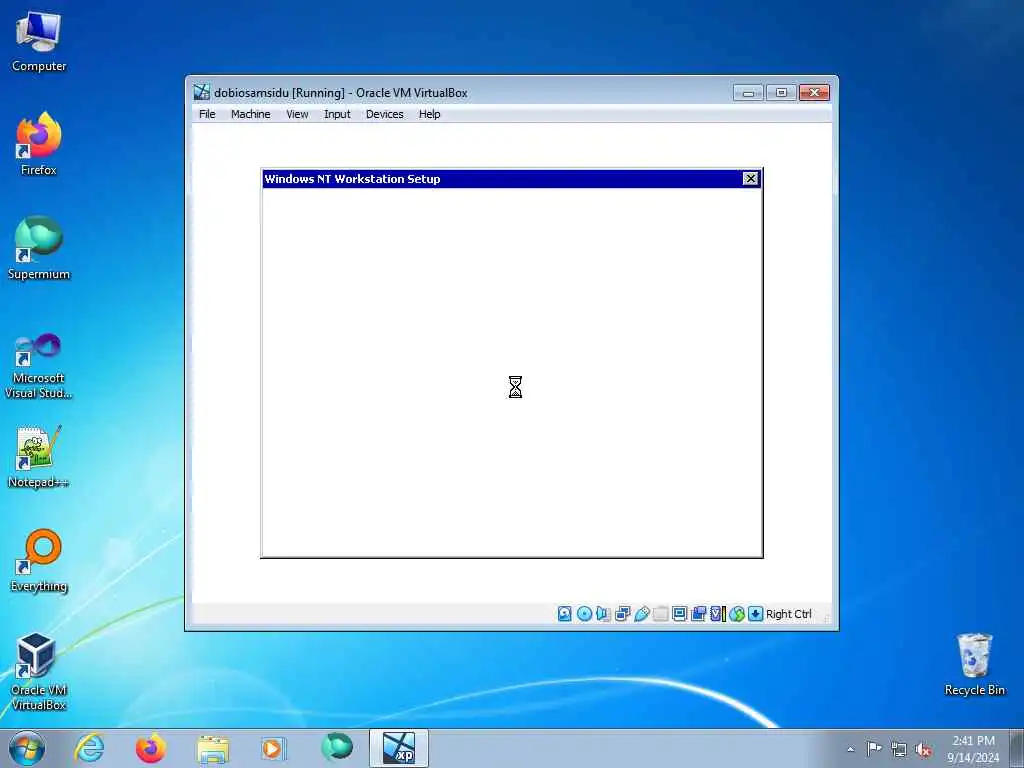
Task: Click the optical disc indicator in VirtualBox status bar
Action: click(584, 614)
